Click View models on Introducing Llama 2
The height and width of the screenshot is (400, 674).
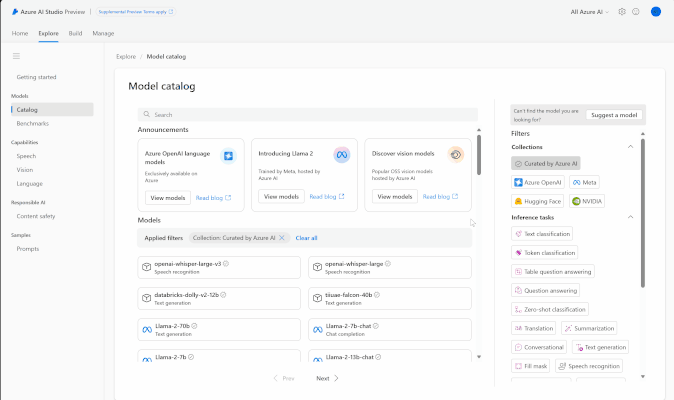click(x=281, y=196)
